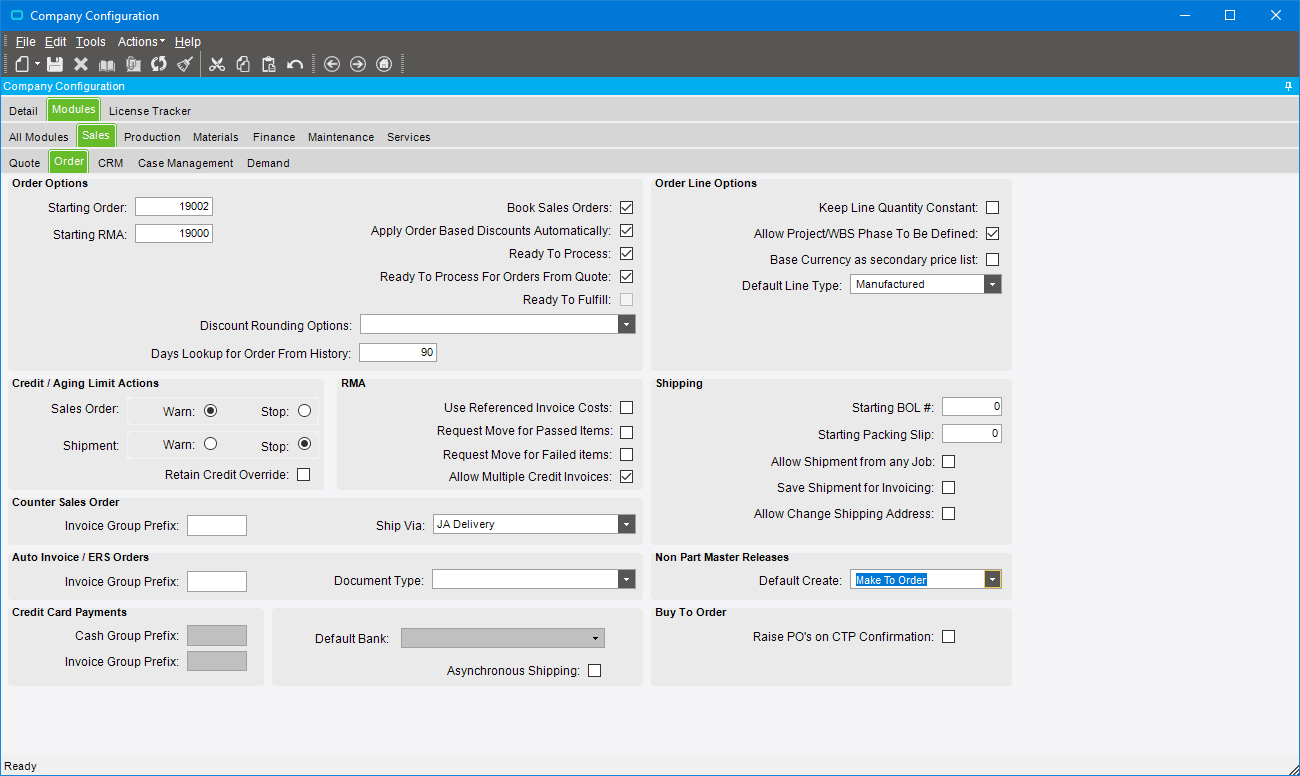Image resolution: width=1300 pixels, height=776 pixels.
Task: Select the Finance tab
Action: (x=274, y=137)
